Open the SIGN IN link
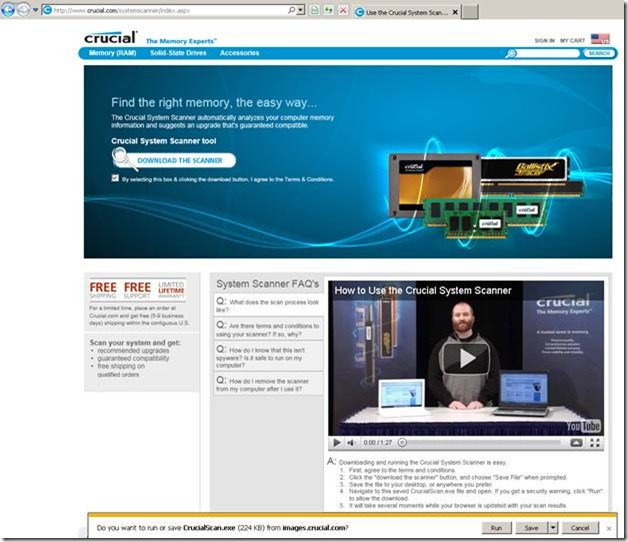 [x=544, y=40]
